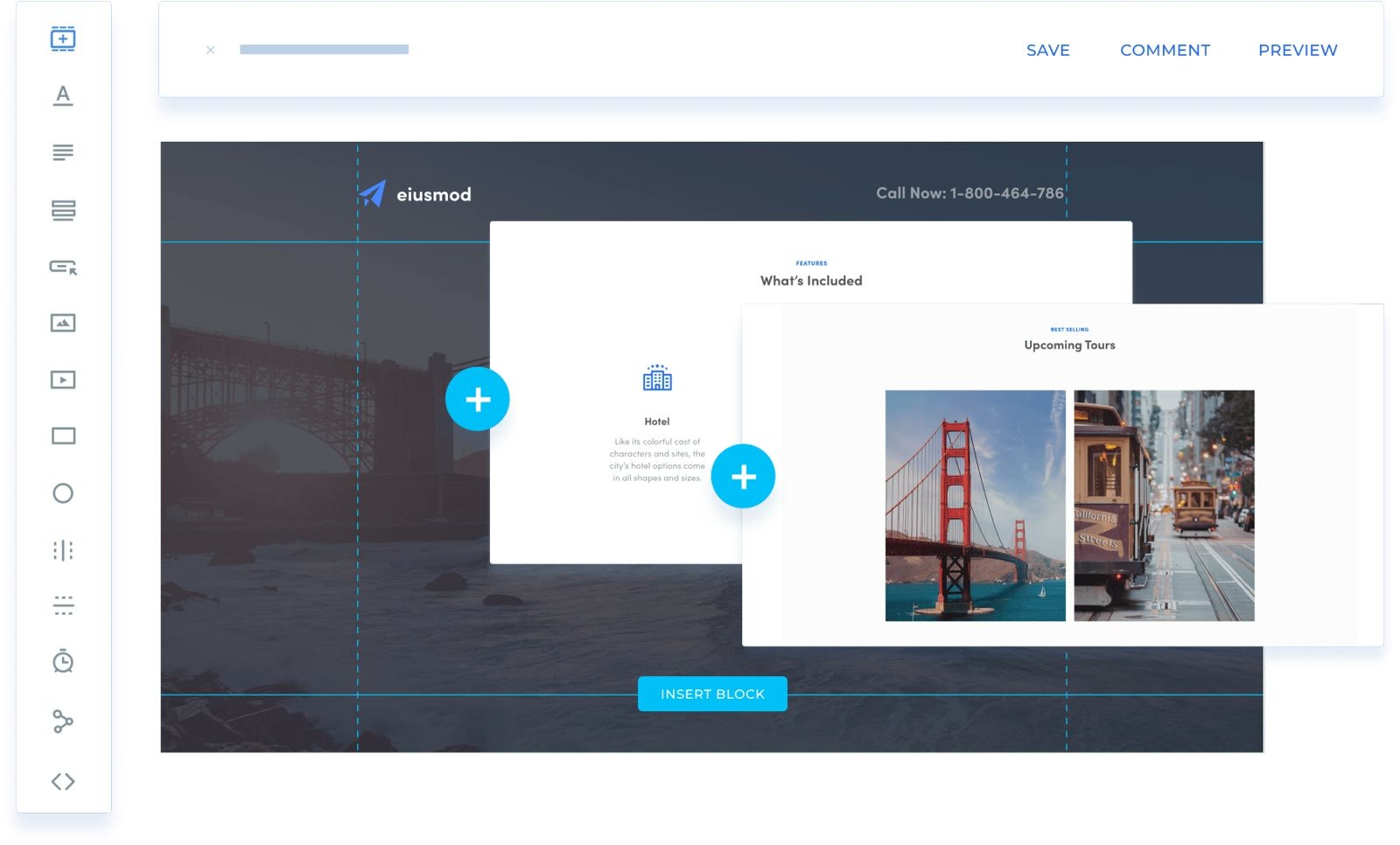The image size is (1400, 845).
Task: Select the FEATURES label above What's Included
Action: 811,263
